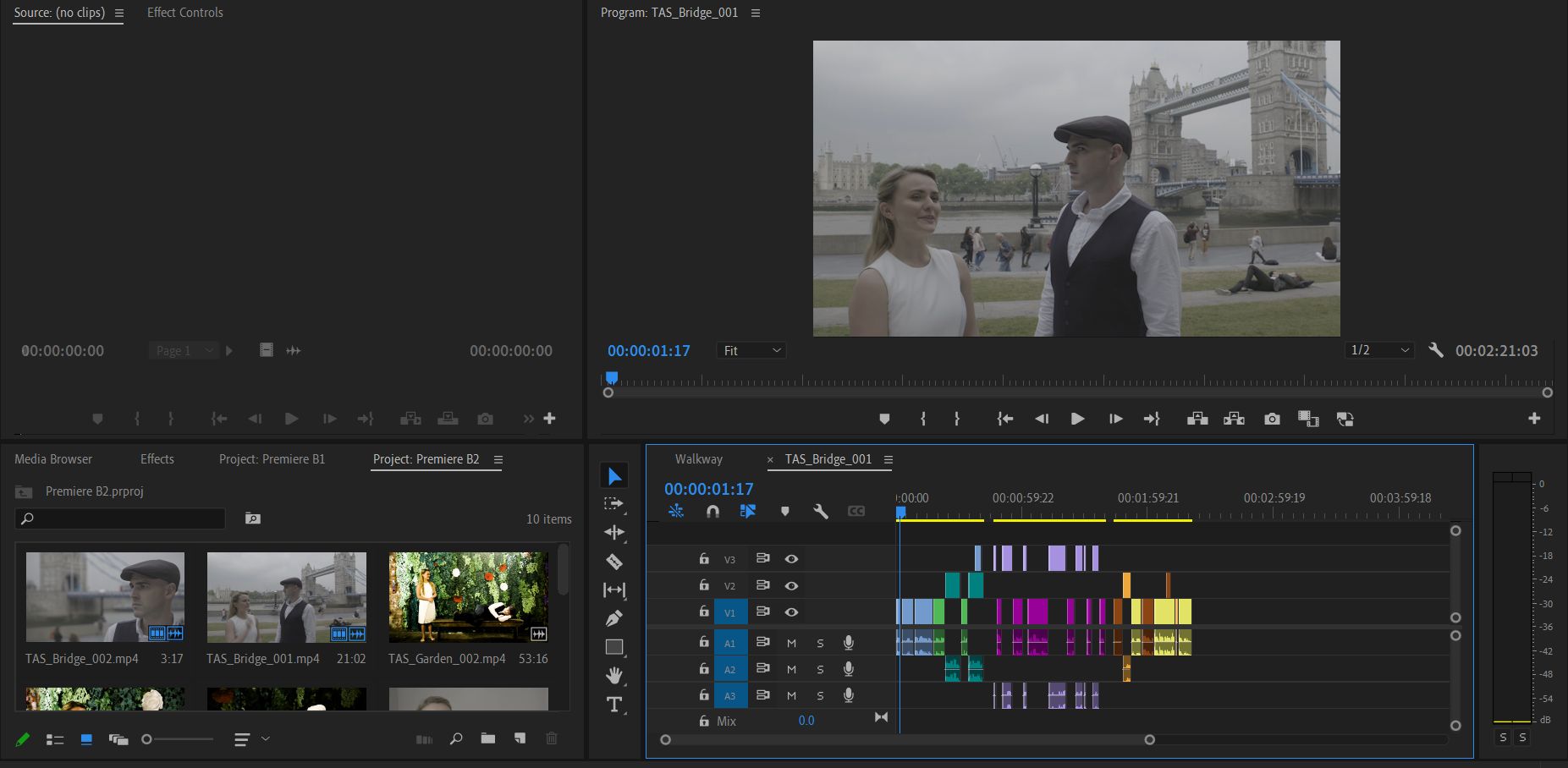Image resolution: width=1568 pixels, height=768 pixels.
Task: Switch to the Media Browser tab
Action: 53,459
